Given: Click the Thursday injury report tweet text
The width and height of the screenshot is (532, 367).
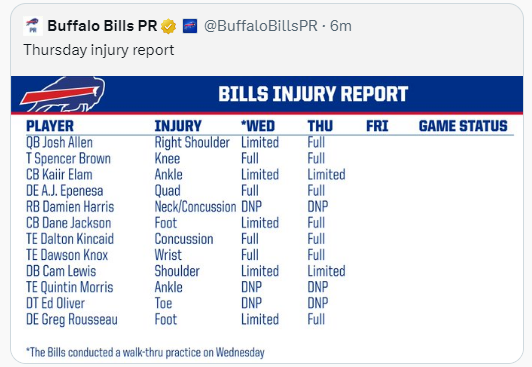Looking at the screenshot, I should point(99,50).
